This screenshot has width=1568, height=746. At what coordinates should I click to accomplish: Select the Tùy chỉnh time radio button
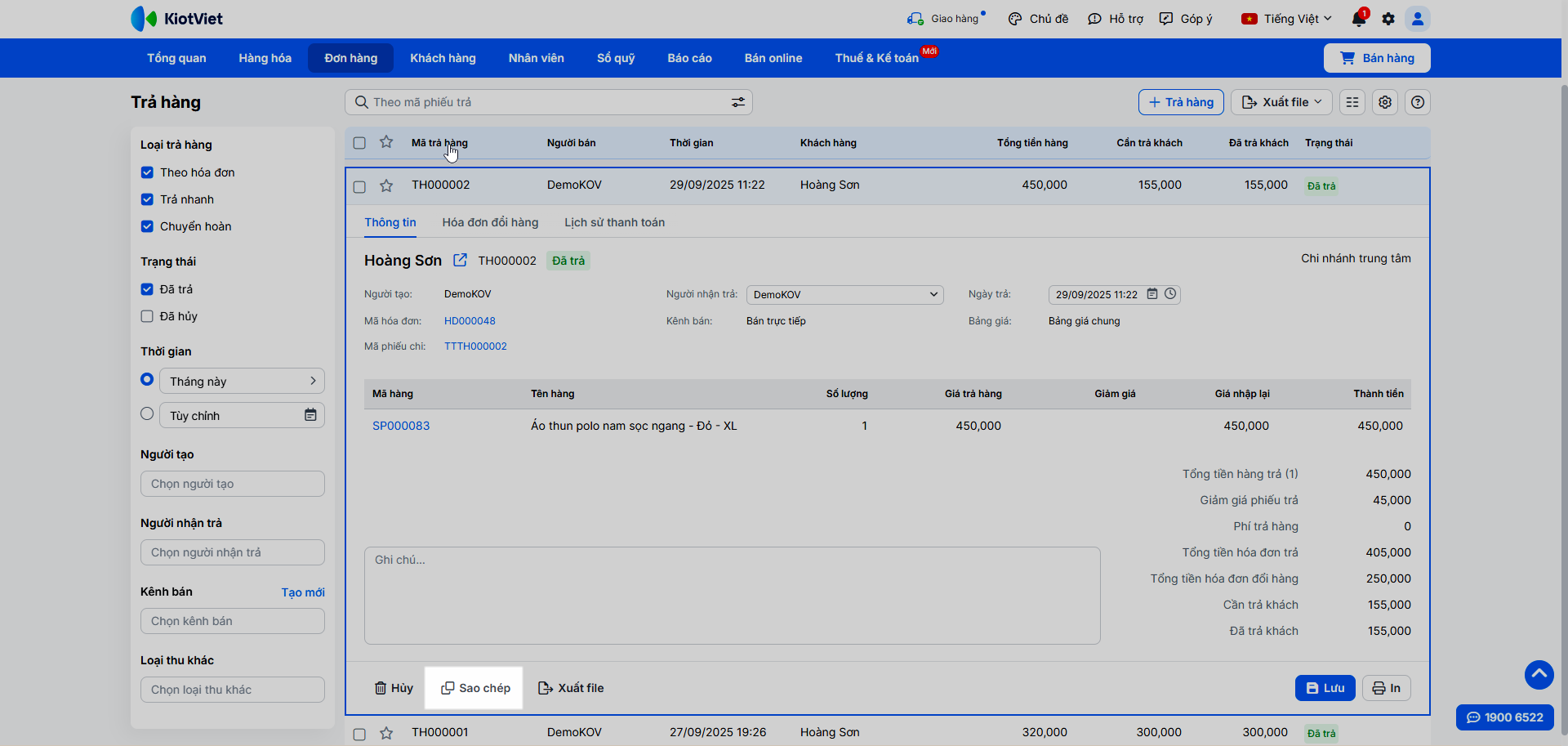click(147, 414)
